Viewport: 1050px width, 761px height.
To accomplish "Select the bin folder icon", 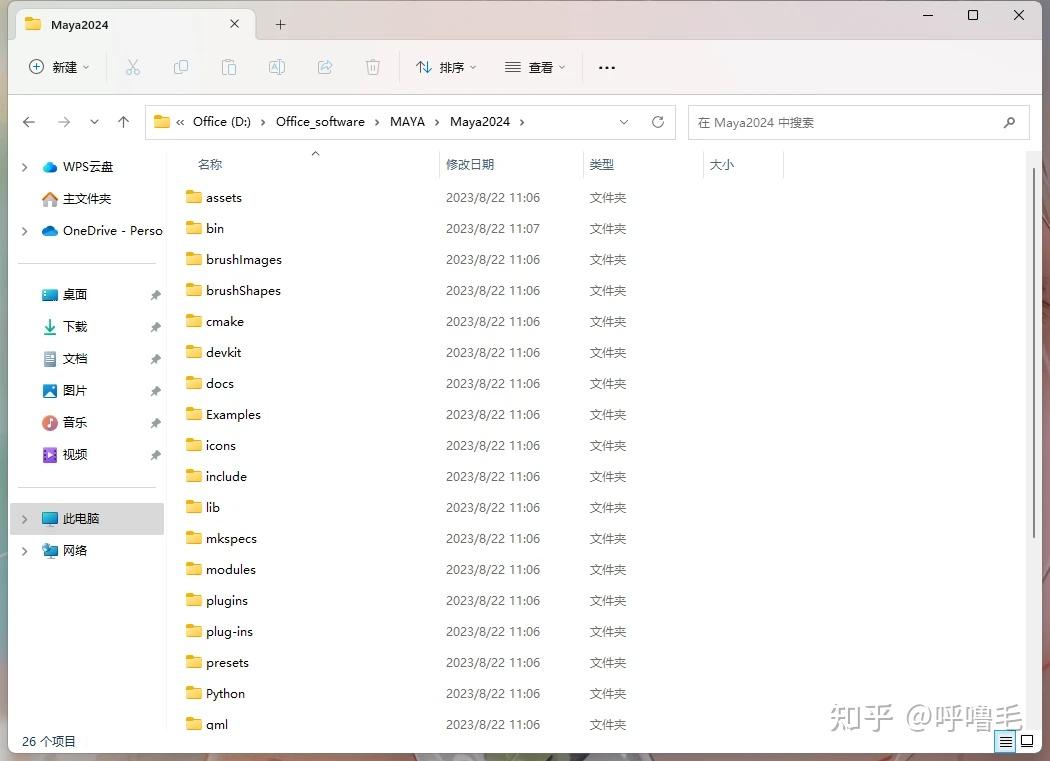I will click(x=194, y=228).
